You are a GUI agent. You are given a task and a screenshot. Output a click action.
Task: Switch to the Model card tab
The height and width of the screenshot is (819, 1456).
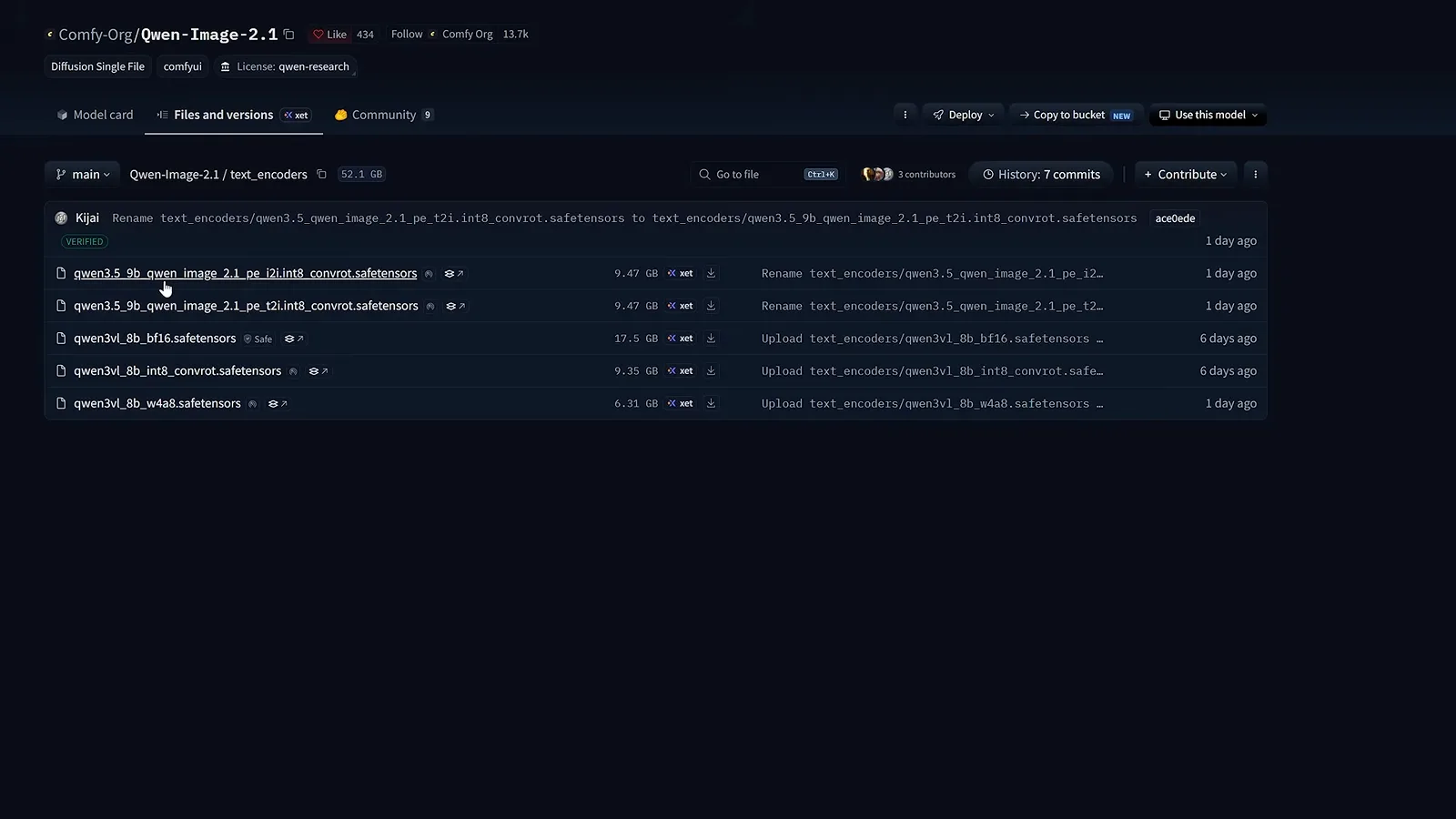(x=95, y=115)
